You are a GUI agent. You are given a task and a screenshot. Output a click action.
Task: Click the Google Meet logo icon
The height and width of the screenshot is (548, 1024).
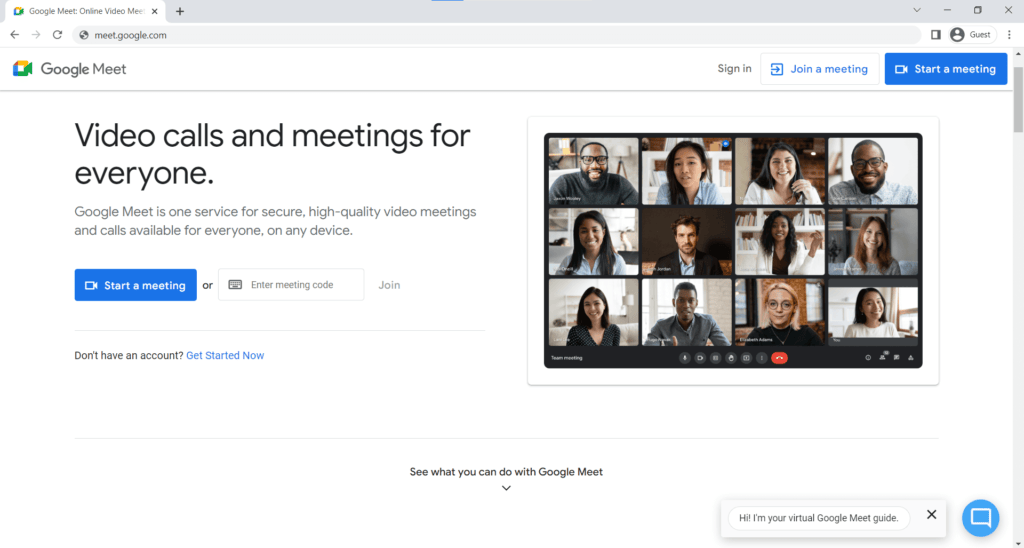(23, 69)
